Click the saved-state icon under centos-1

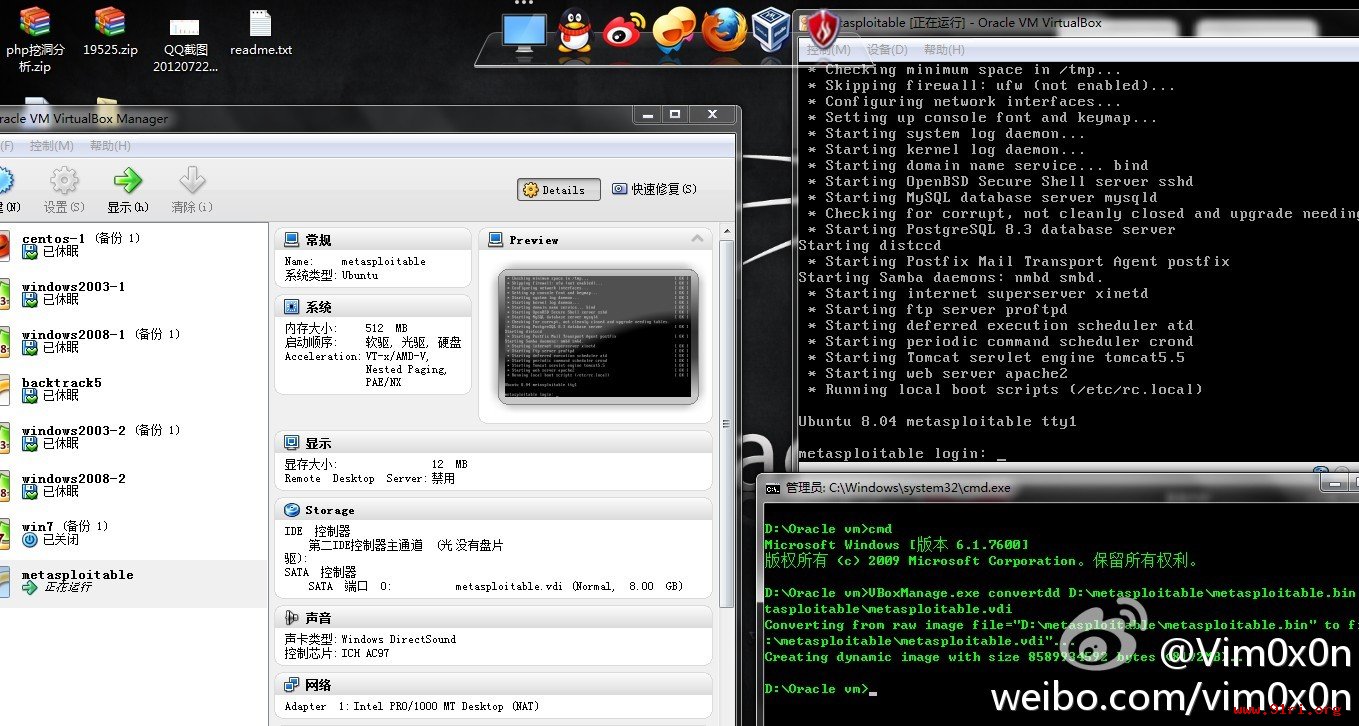[x=30, y=252]
